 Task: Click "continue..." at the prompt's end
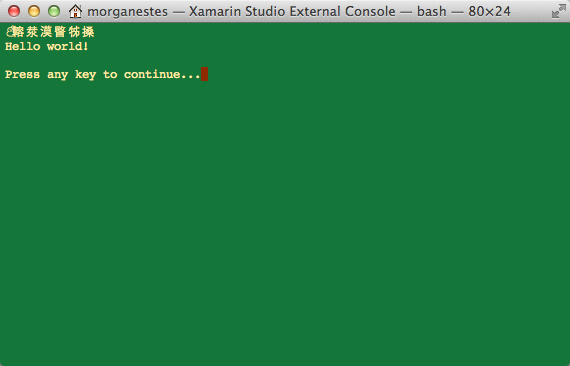click(x=162, y=75)
